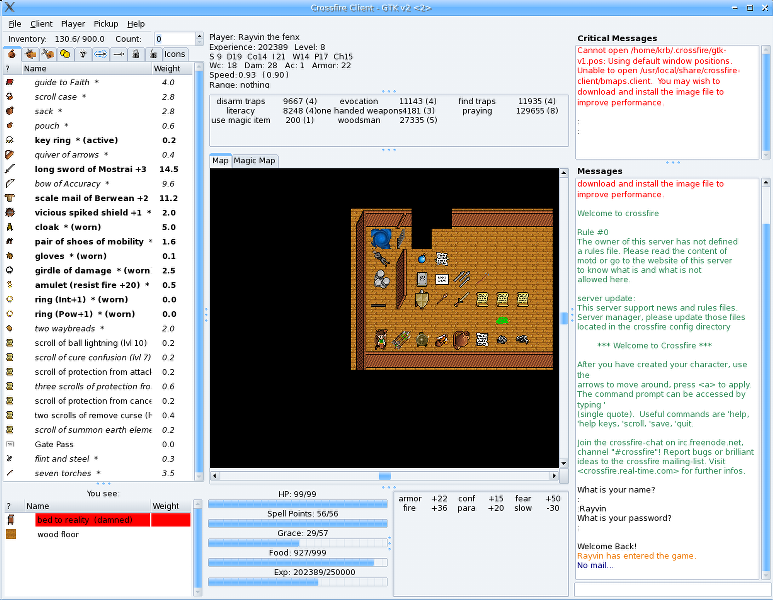Sort inventory by the Weight column header

(166, 69)
